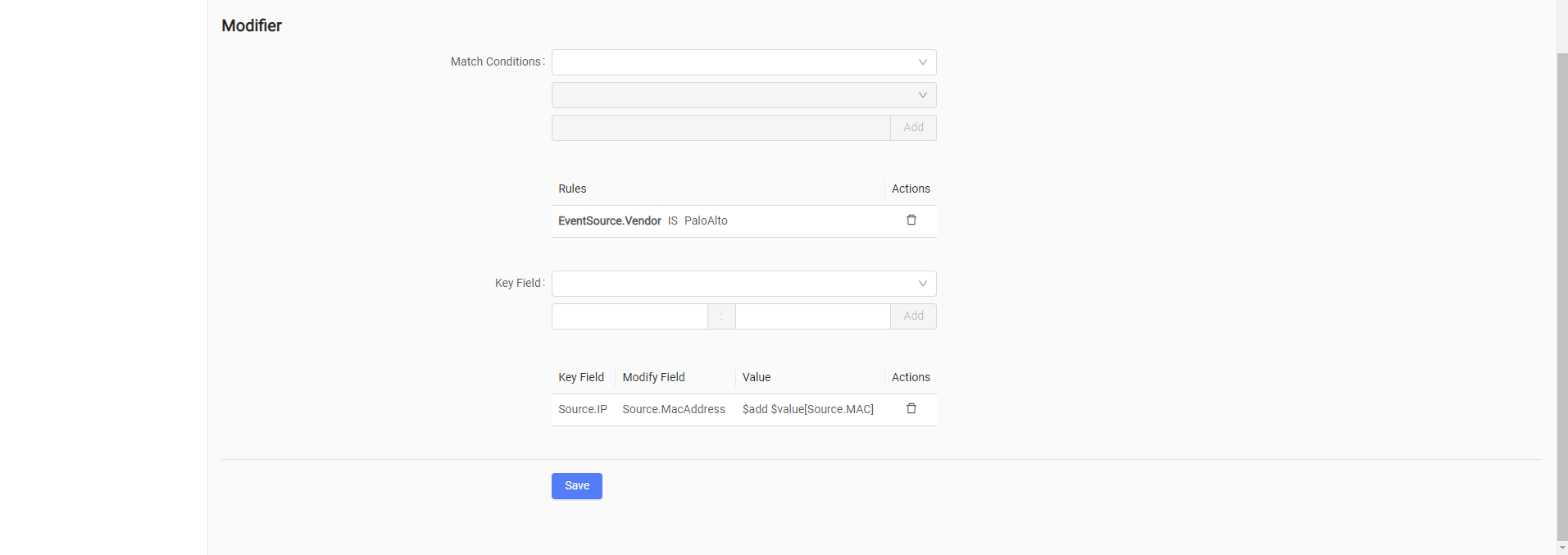This screenshot has height=555, width=1568.
Task: Delete the Source.IP key field row
Action: point(911,408)
